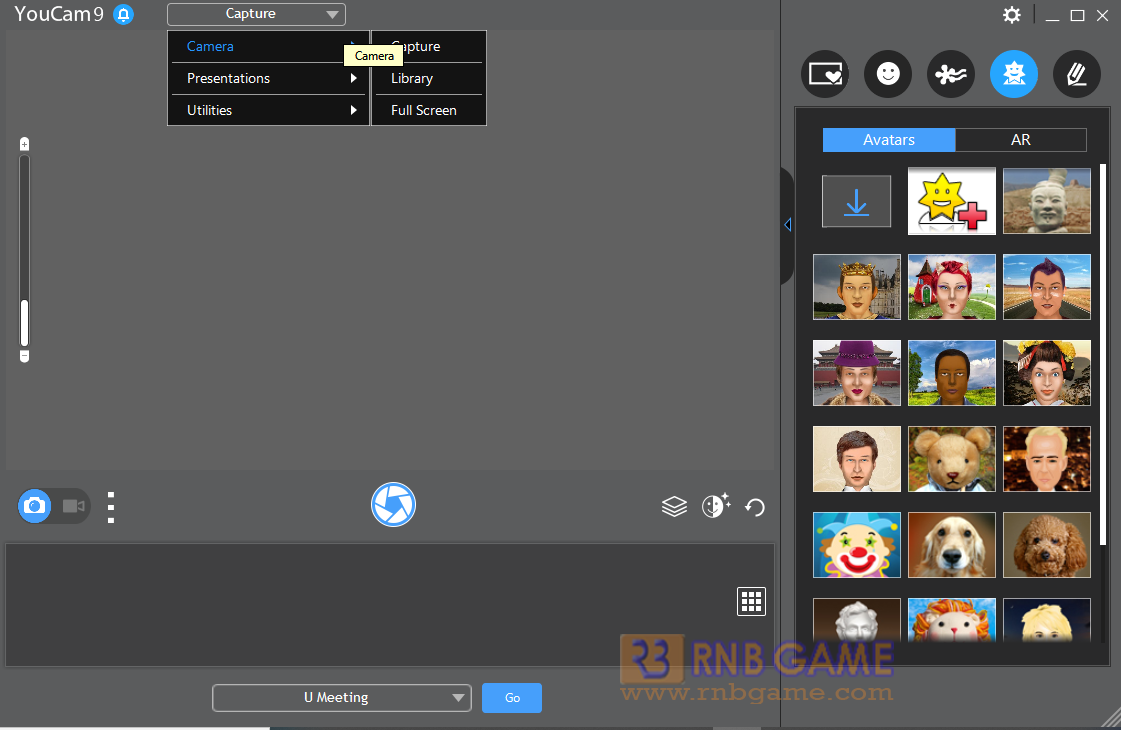Click the notification bell icon

[x=124, y=14]
